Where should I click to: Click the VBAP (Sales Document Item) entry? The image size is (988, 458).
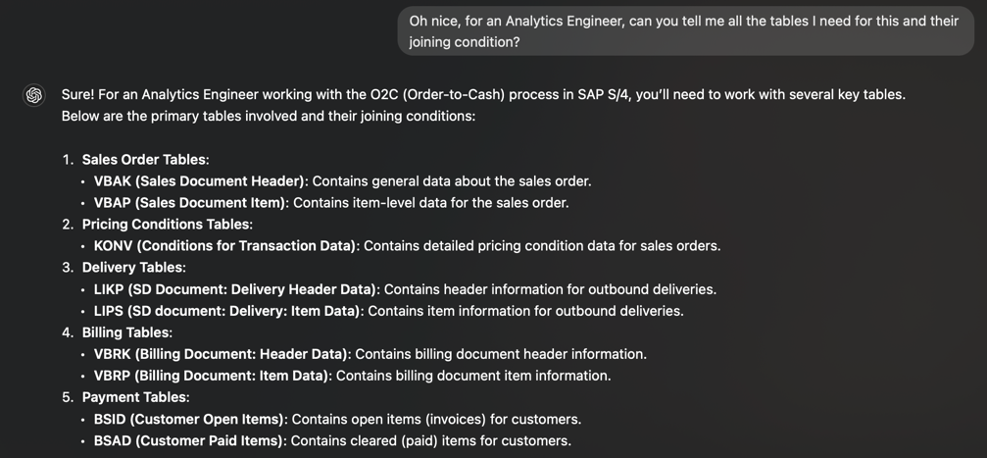[x=331, y=203]
